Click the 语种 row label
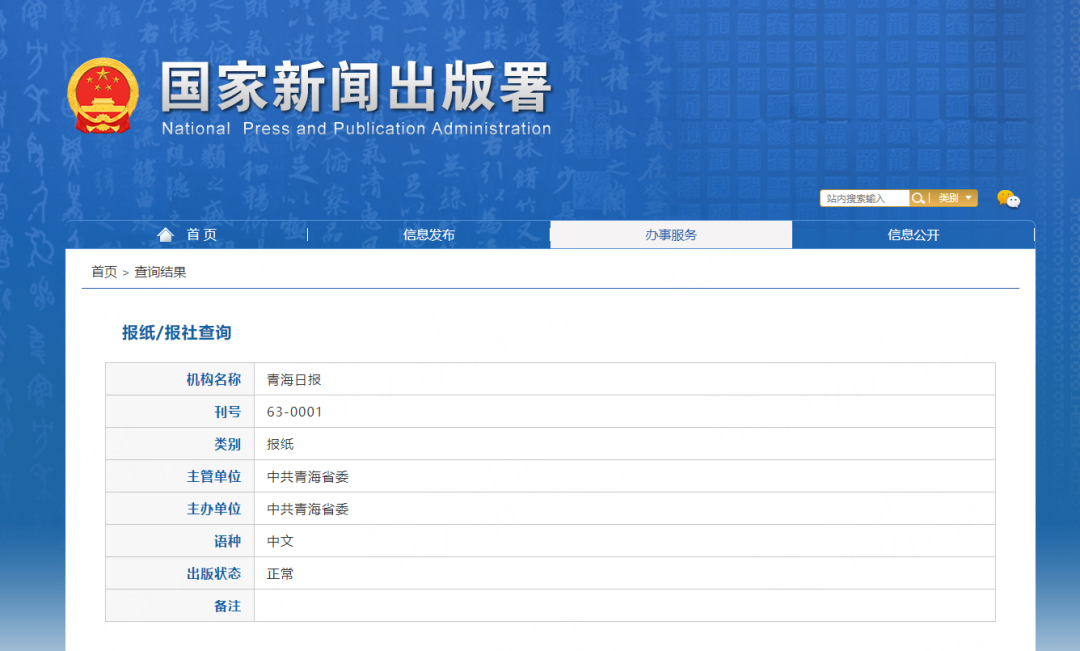The width and height of the screenshot is (1080, 651). coord(227,541)
